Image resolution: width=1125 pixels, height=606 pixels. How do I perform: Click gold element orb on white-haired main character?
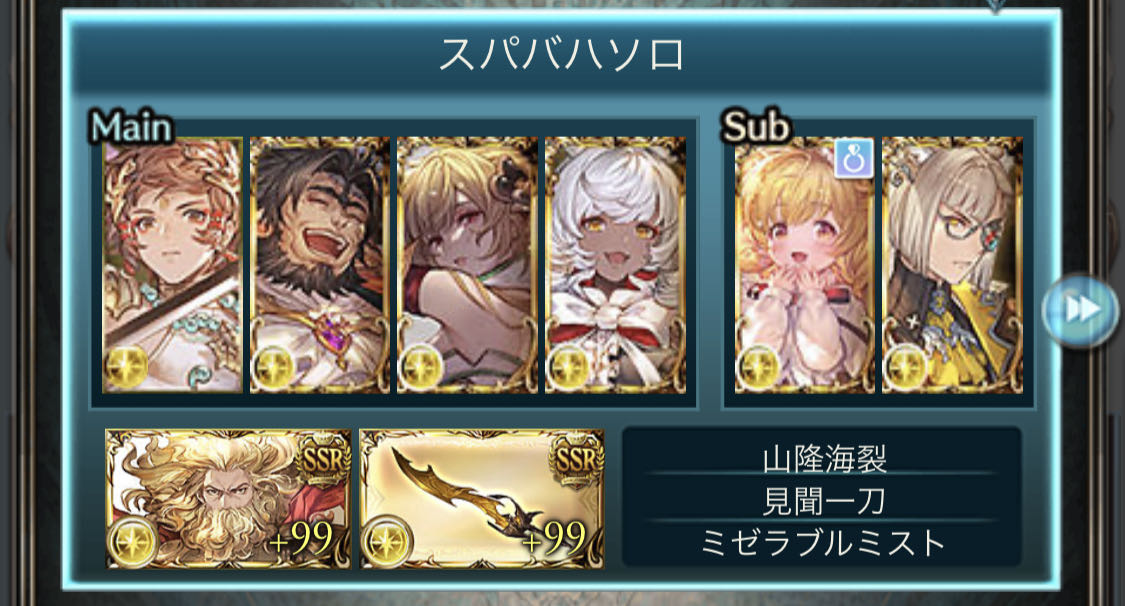pyautogui.click(x=570, y=367)
